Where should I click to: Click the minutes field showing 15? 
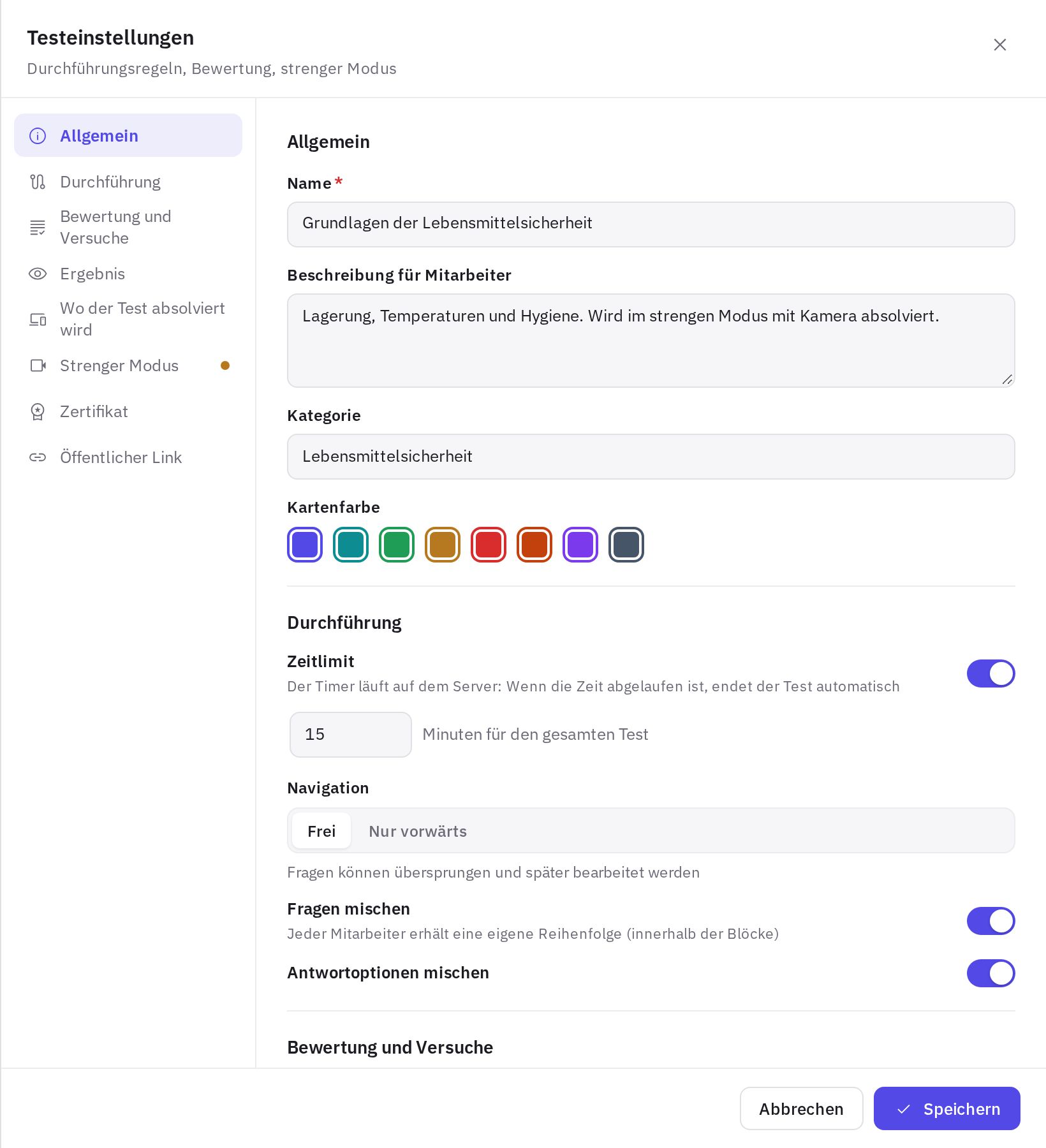pyautogui.click(x=351, y=735)
